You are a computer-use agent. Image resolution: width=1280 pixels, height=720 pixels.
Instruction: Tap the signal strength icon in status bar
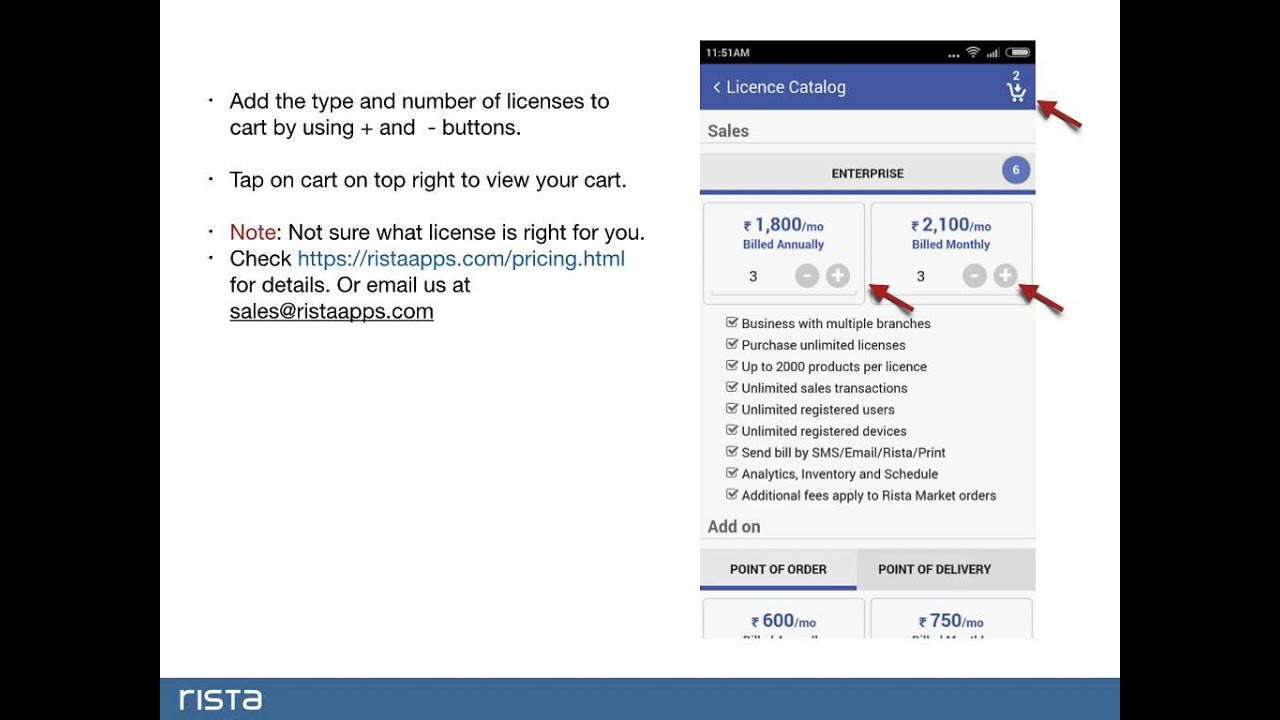(993, 52)
